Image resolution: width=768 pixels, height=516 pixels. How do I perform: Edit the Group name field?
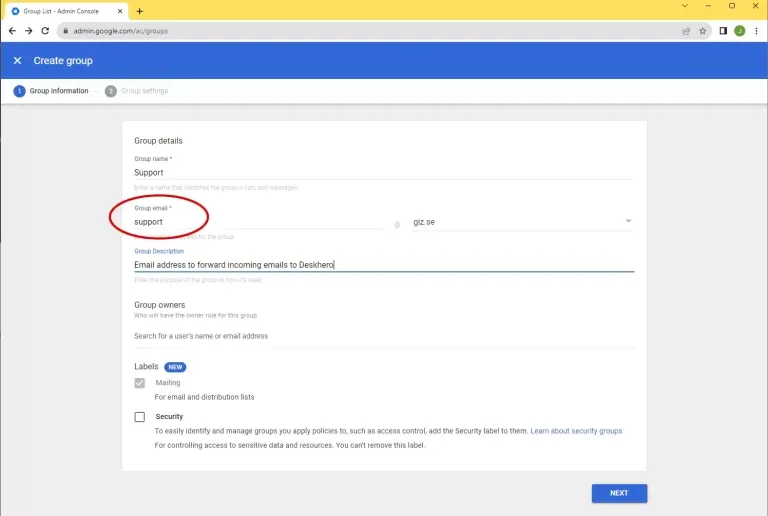point(384,172)
